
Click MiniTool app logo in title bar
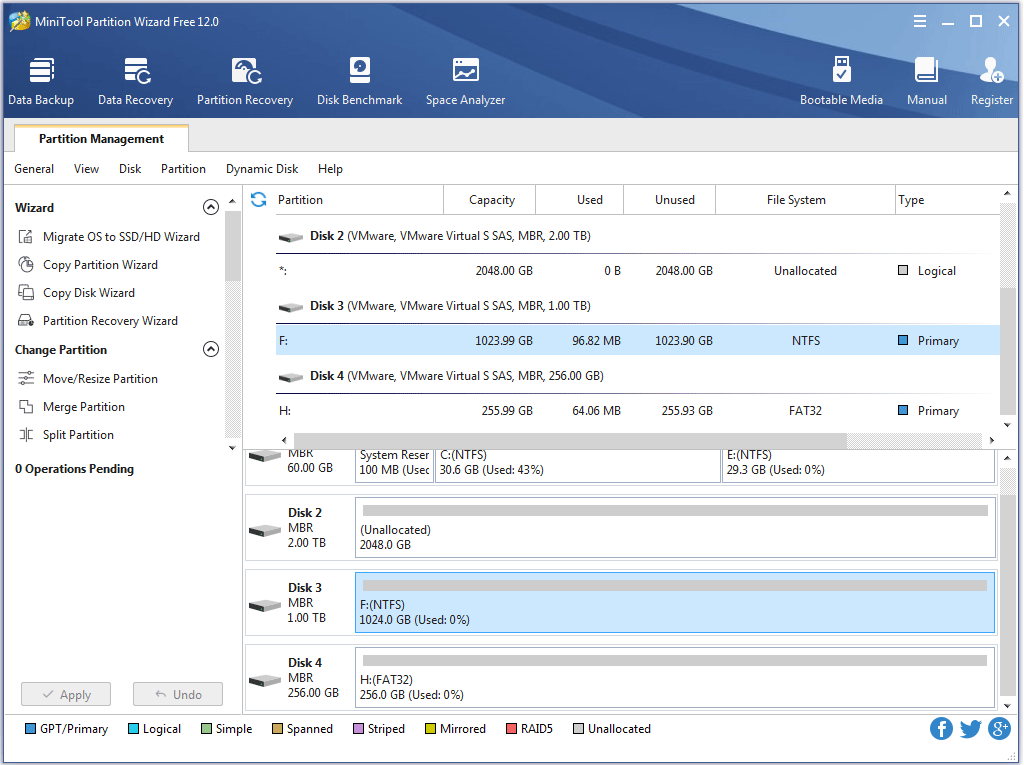(20, 21)
